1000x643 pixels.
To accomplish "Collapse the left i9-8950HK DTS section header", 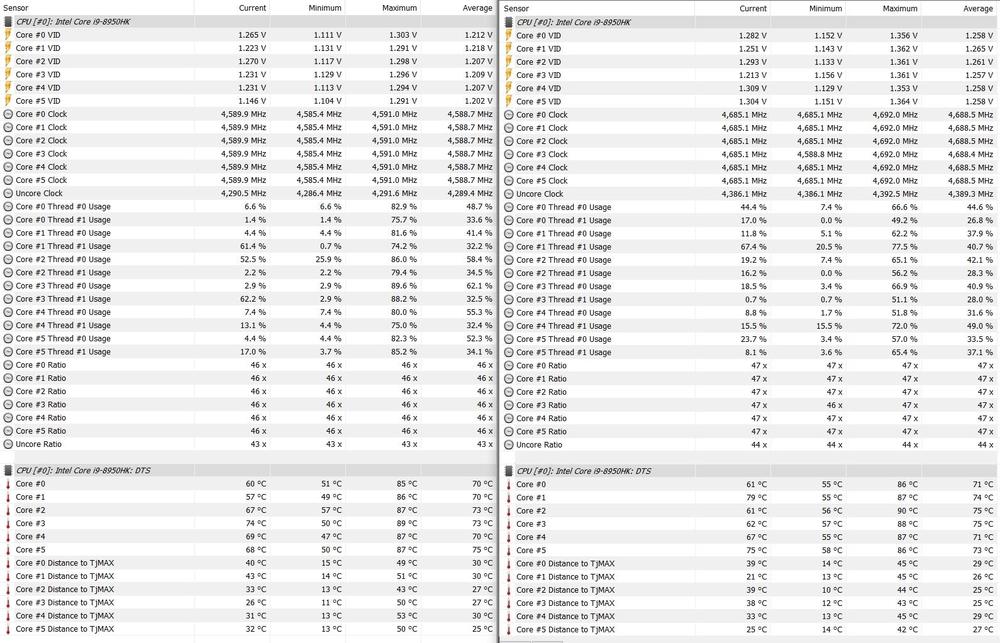I will [x=9, y=470].
